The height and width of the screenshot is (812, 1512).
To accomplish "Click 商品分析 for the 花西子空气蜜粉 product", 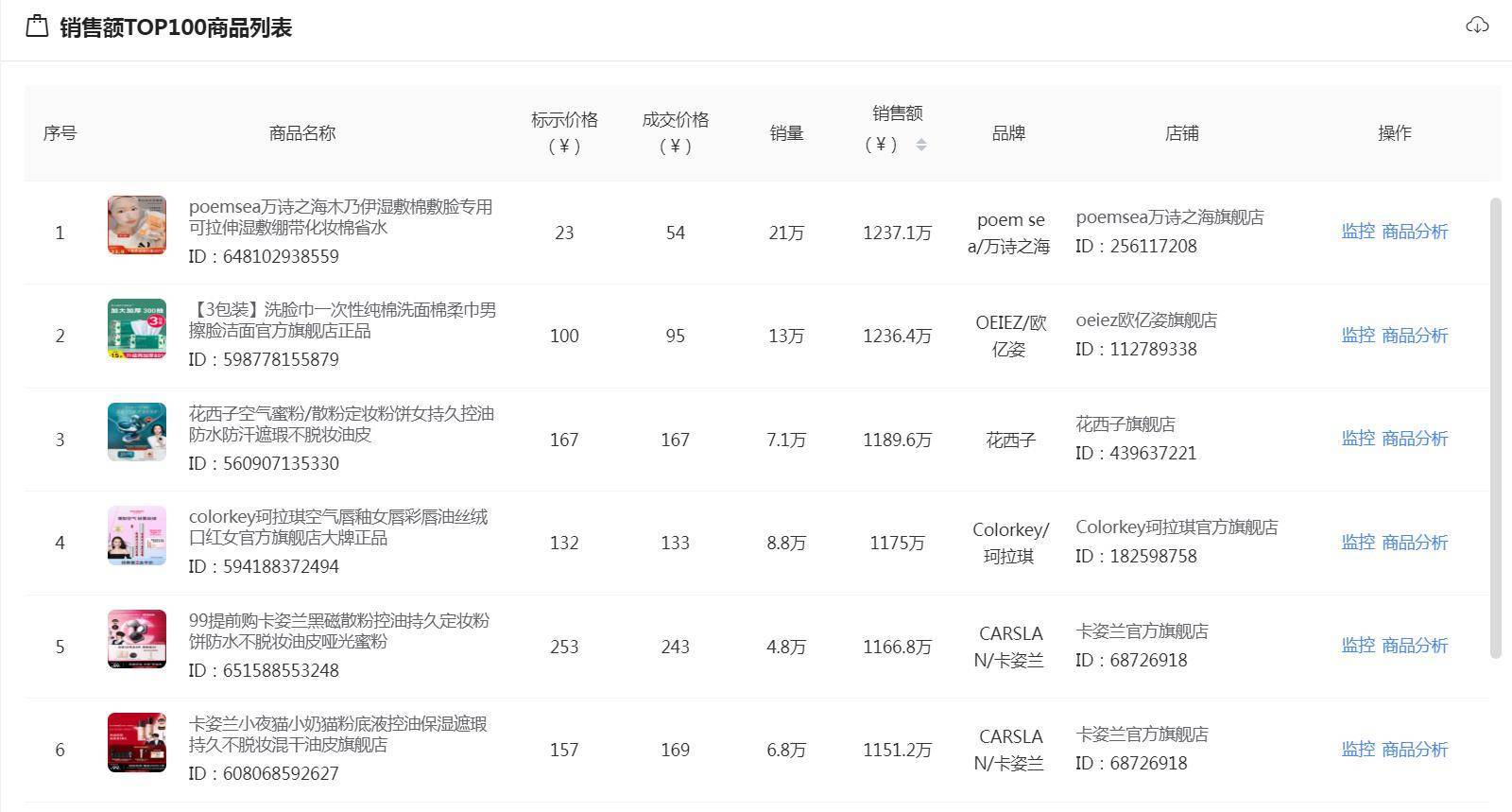I will (x=1415, y=439).
